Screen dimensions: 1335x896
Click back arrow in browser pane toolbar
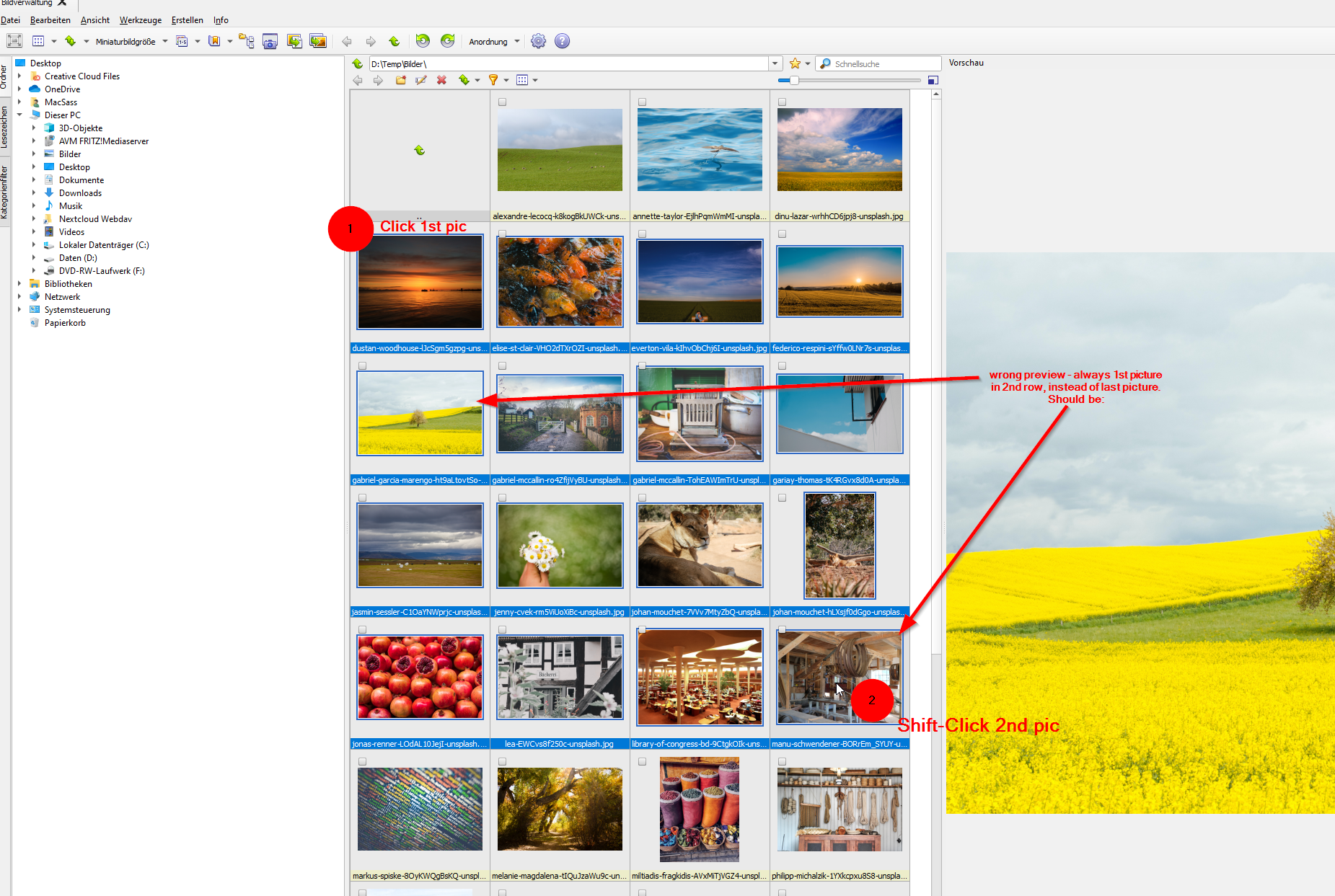click(358, 80)
